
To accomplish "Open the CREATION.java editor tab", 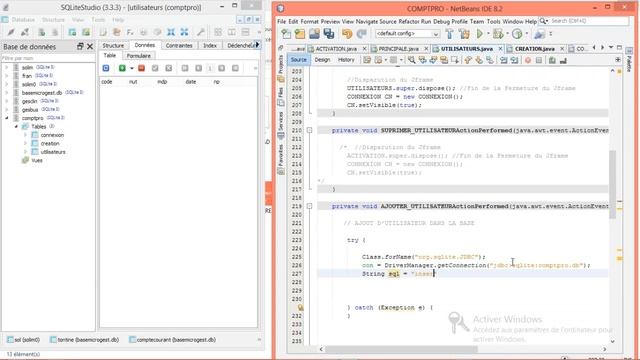I will pyautogui.click(x=535, y=49).
